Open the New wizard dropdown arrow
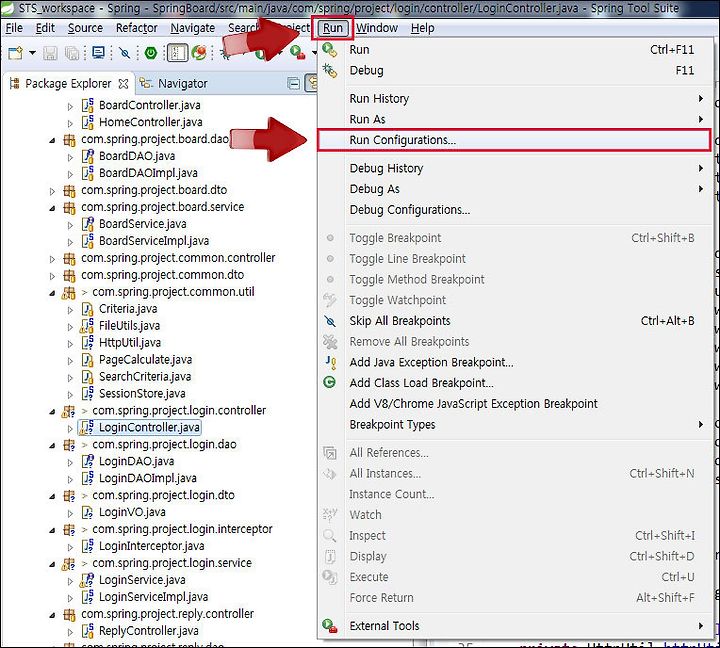The height and width of the screenshot is (648, 720). 32,53
